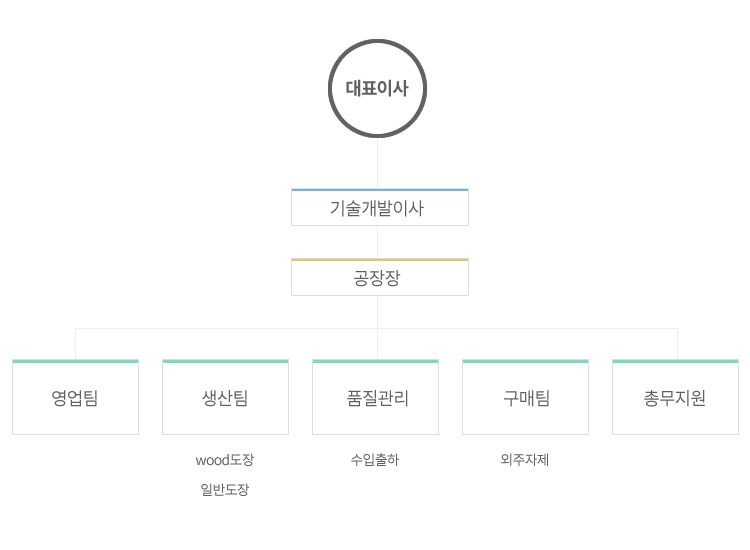Click the 공장장 box

coord(380,277)
